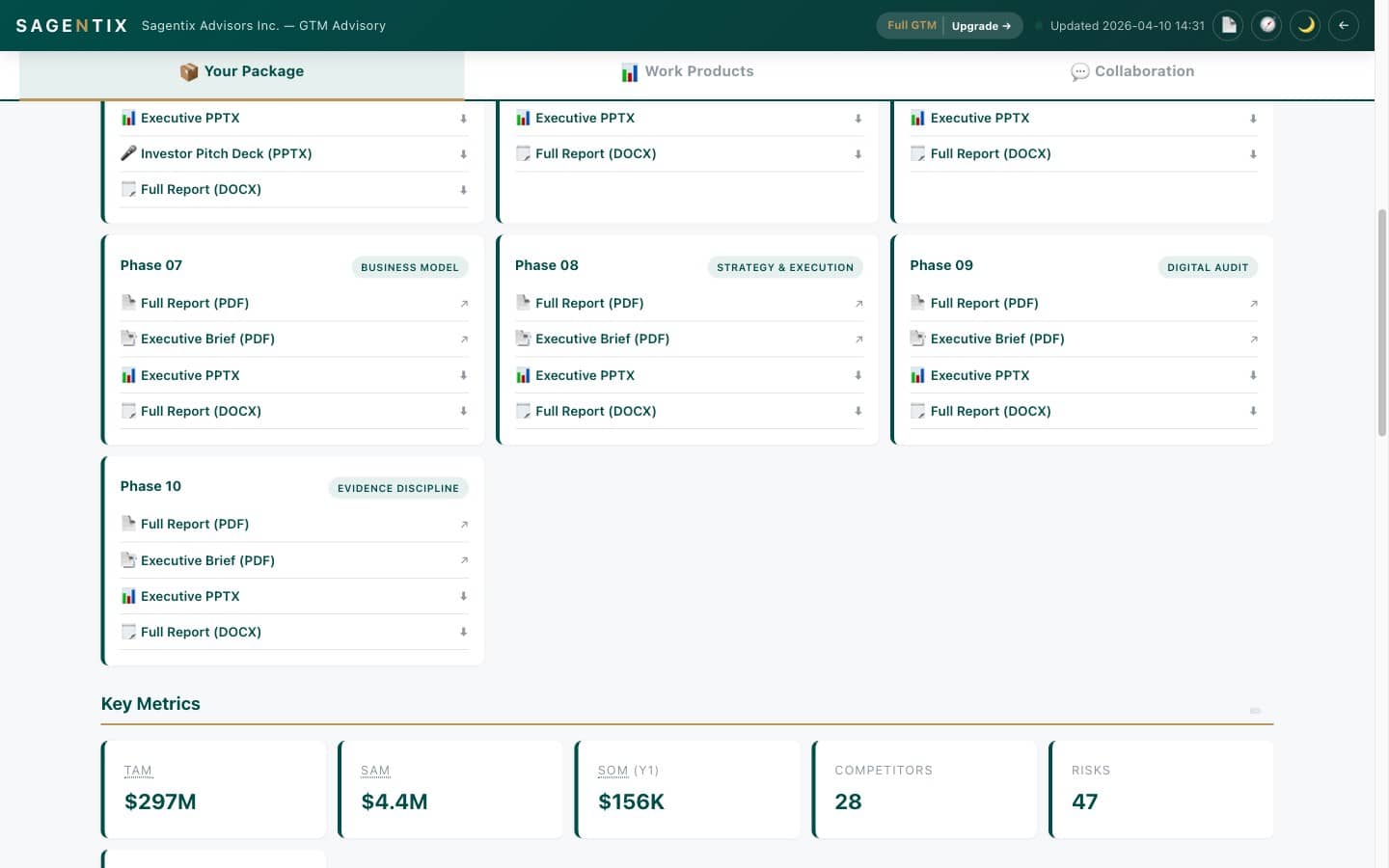Click the DIGITAL AUDIT tag on Phase 09
The width and height of the screenshot is (1389, 868).
tap(1208, 267)
